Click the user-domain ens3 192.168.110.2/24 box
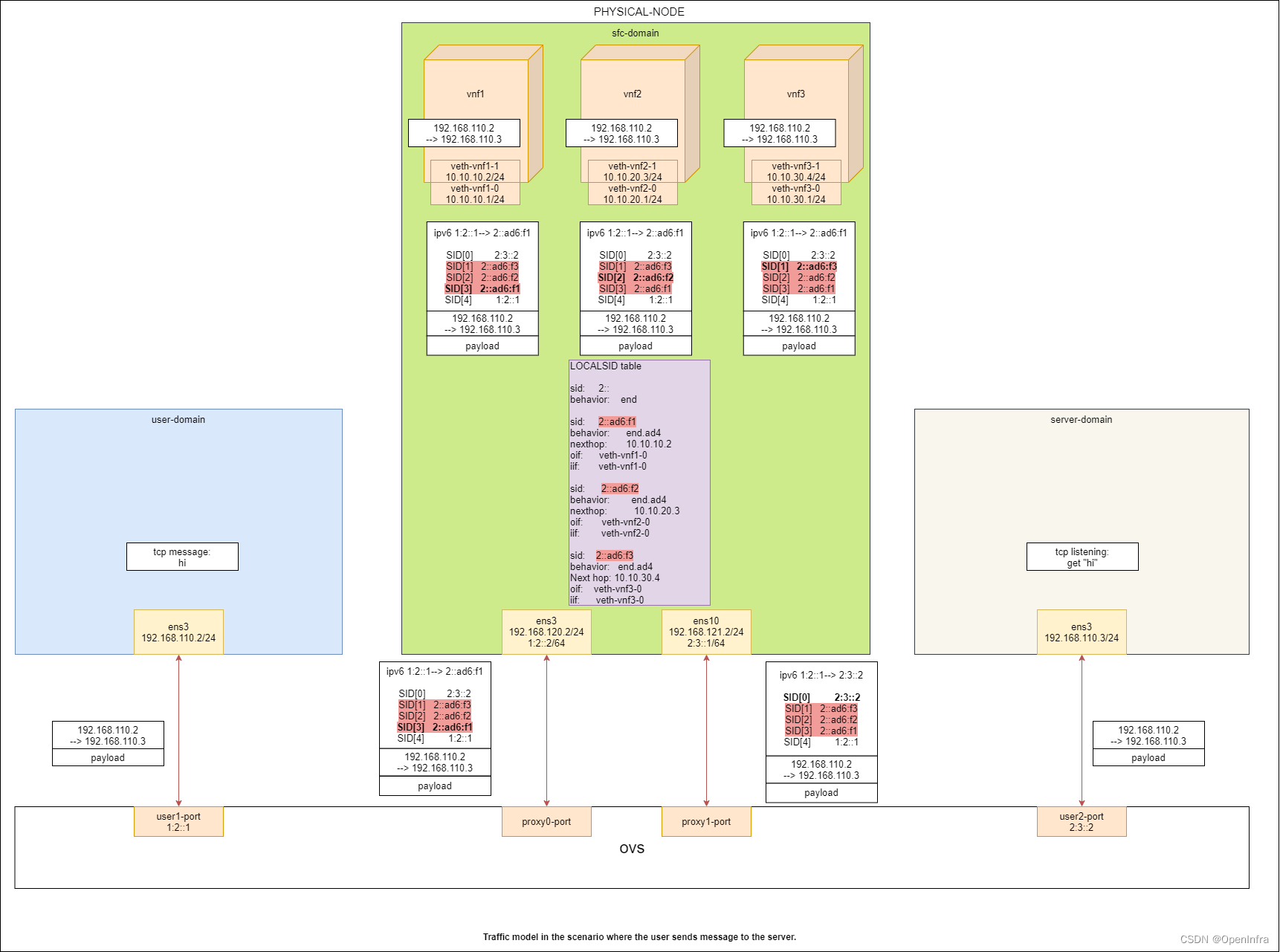 click(x=178, y=632)
